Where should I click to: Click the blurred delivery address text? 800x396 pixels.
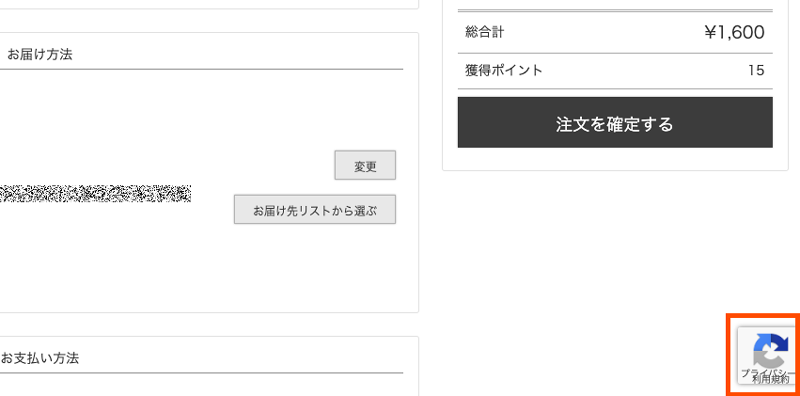[x=95, y=194]
